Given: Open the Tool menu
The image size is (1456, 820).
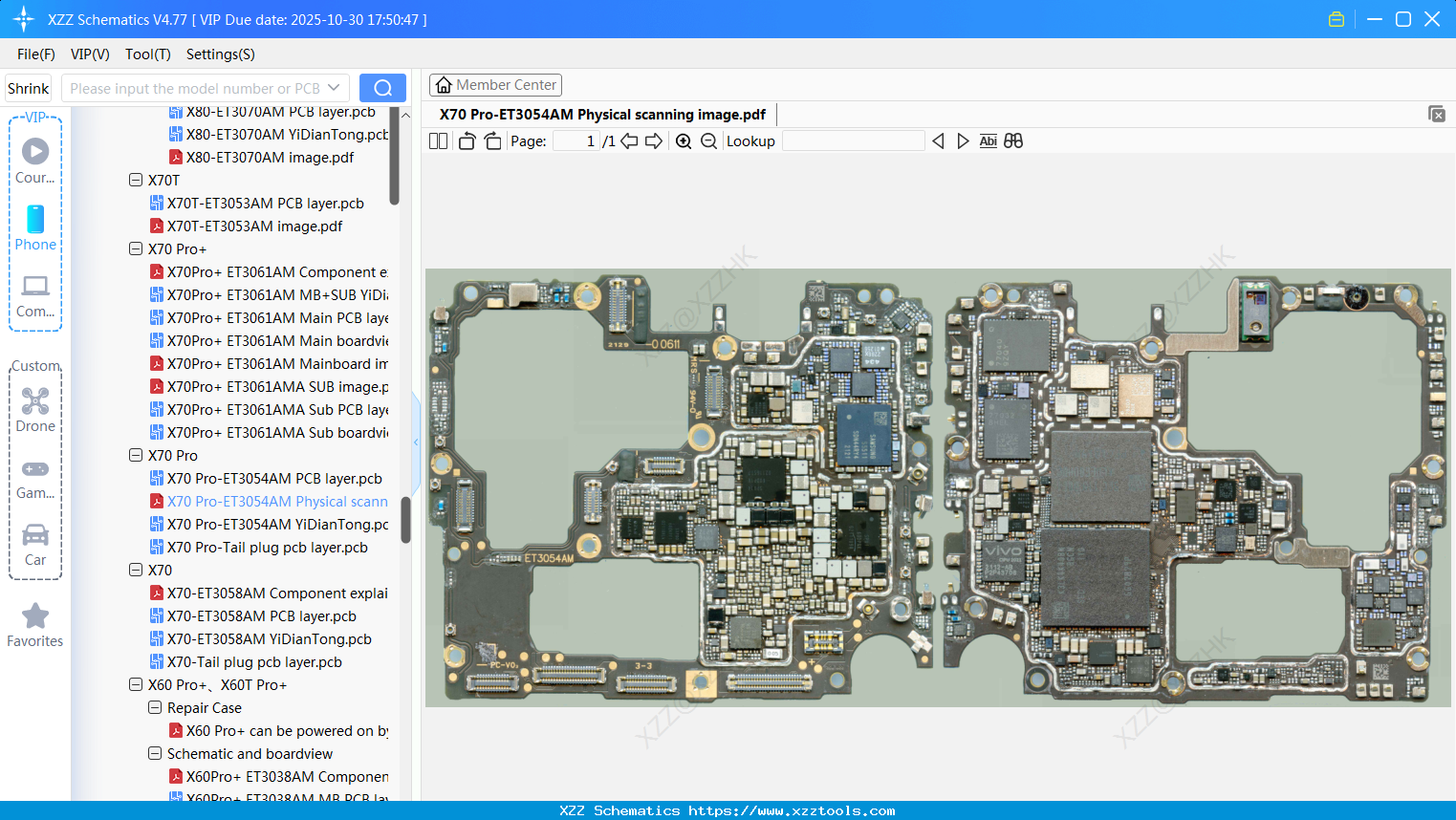Looking at the screenshot, I should [147, 54].
